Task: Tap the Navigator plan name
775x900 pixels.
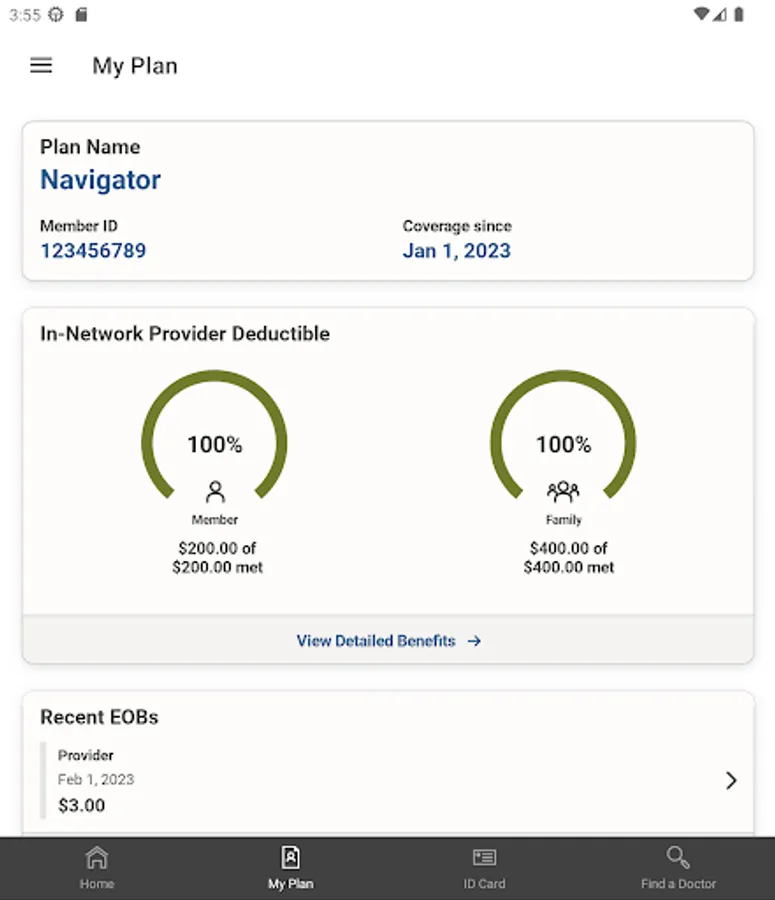Action: pyautogui.click(x=100, y=180)
